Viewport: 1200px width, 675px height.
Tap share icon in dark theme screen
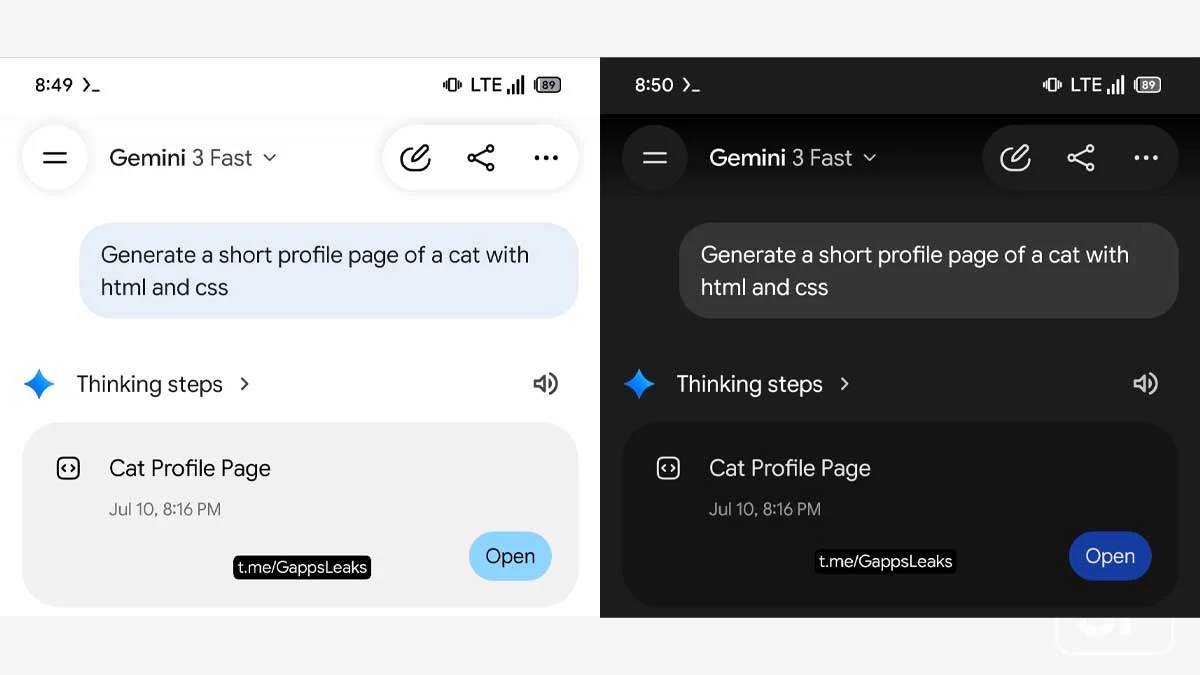(x=1081, y=158)
